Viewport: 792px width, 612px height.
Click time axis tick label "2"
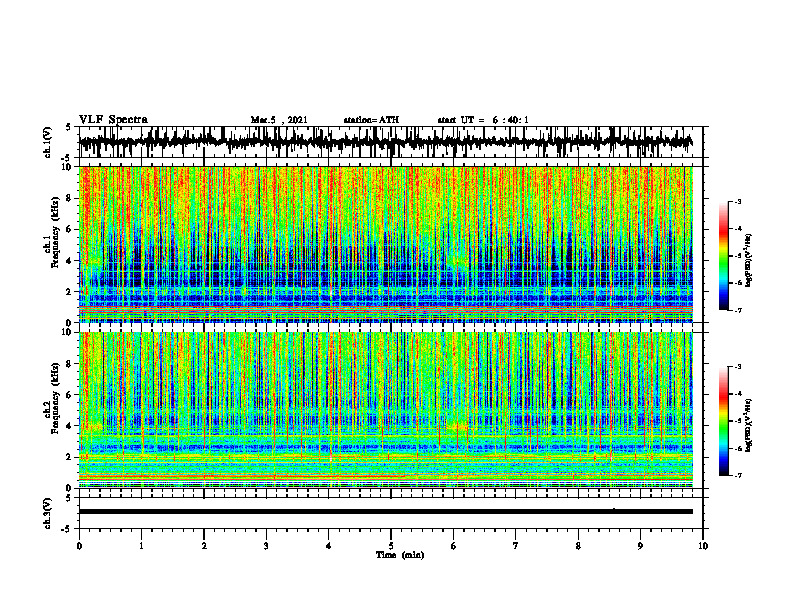[204, 546]
